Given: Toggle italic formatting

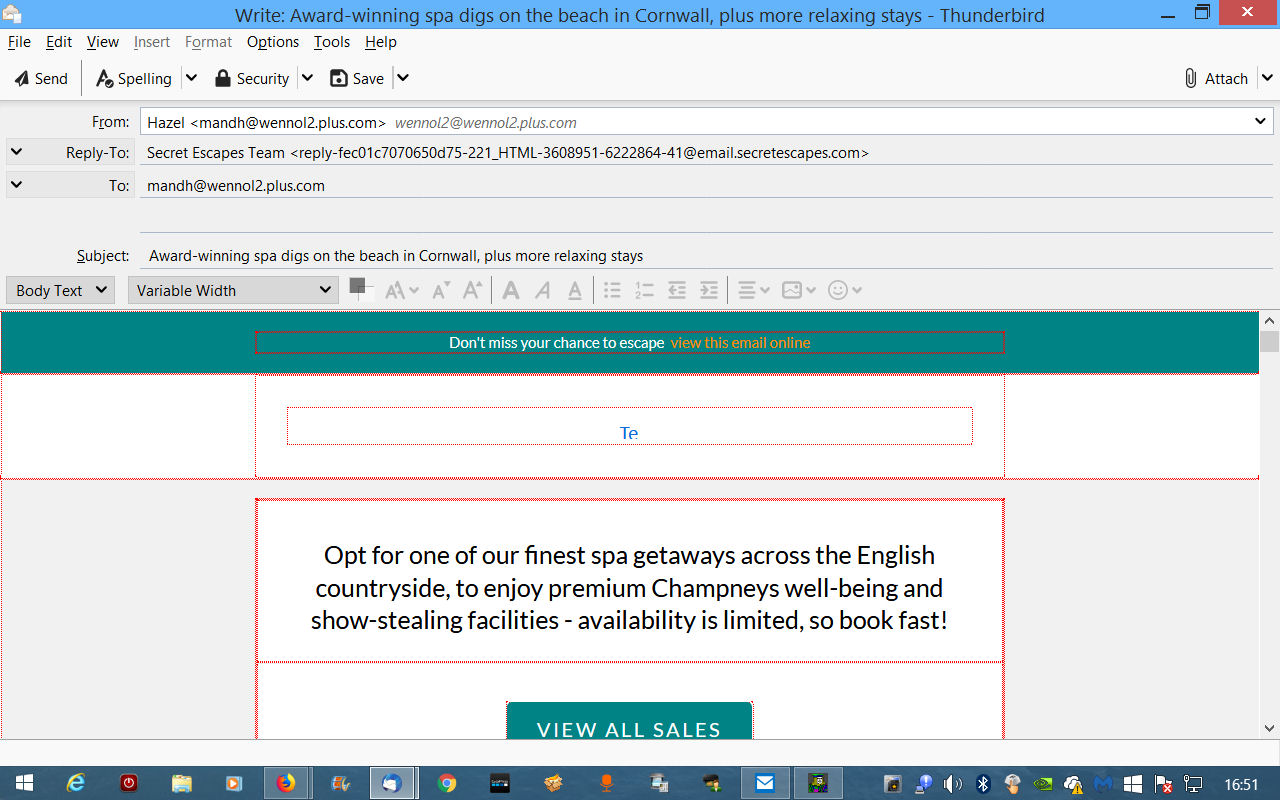Looking at the screenshot, I should click(x=543, y=290).
